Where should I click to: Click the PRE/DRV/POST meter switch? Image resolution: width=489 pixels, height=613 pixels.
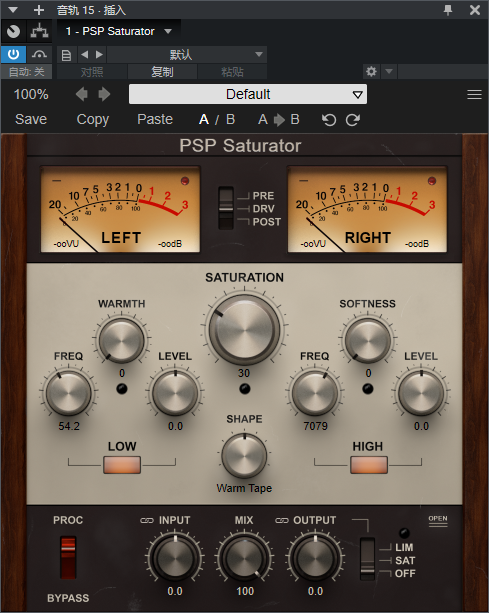[x=226, y=208]
